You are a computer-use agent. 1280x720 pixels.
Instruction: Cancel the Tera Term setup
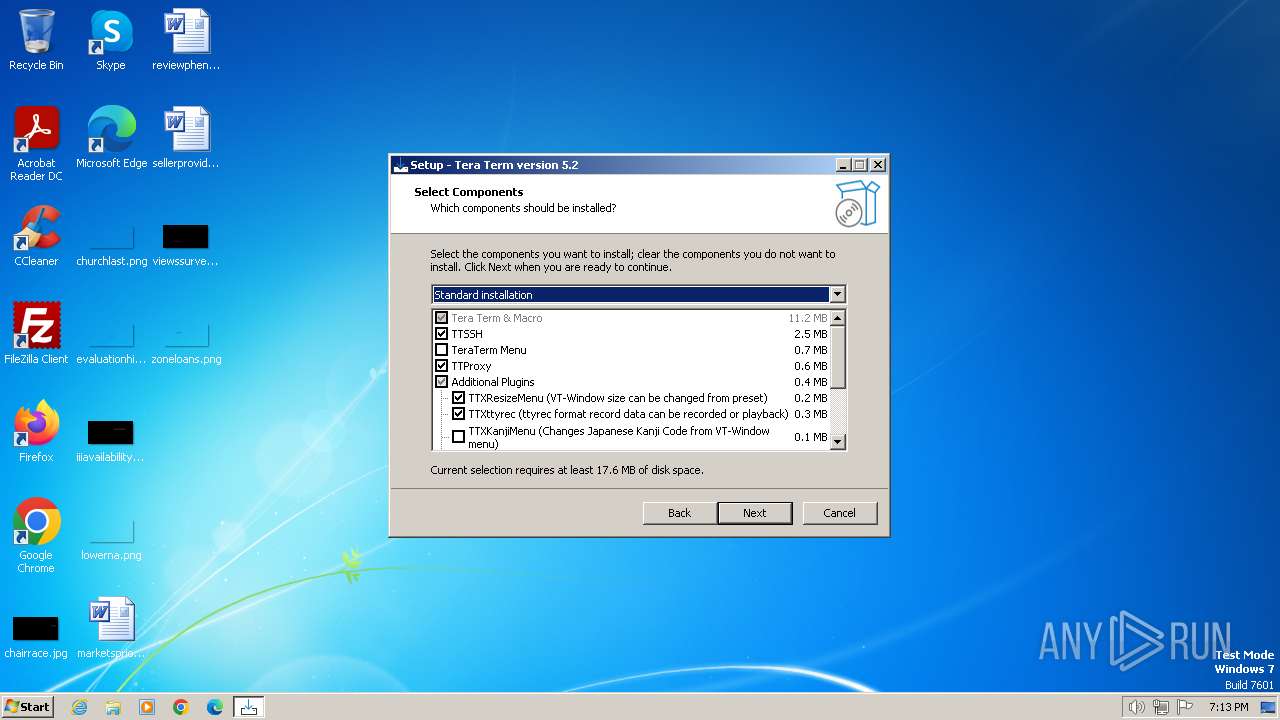[x=839, y=513]
